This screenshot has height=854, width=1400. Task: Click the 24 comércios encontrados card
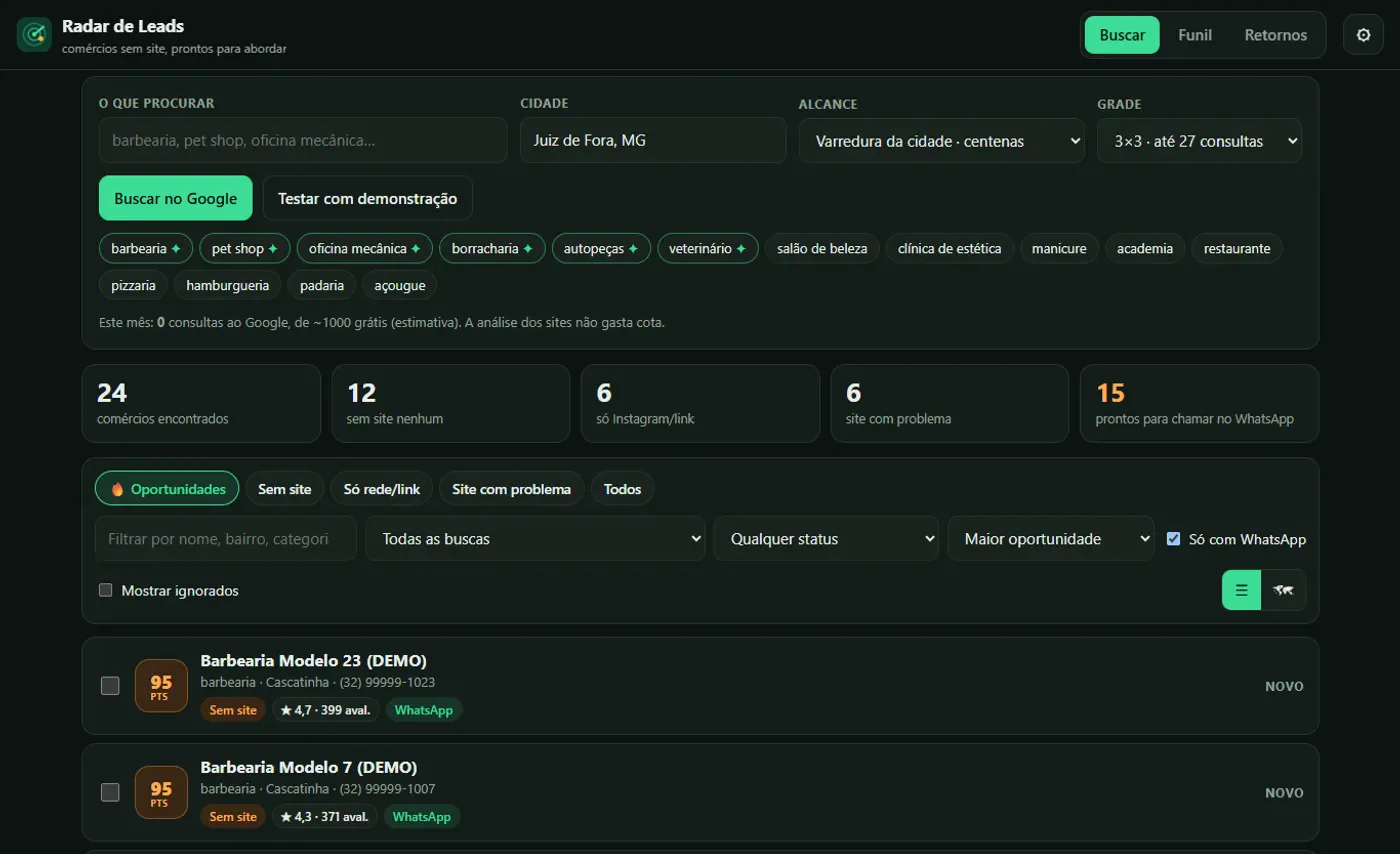(201, 403)
